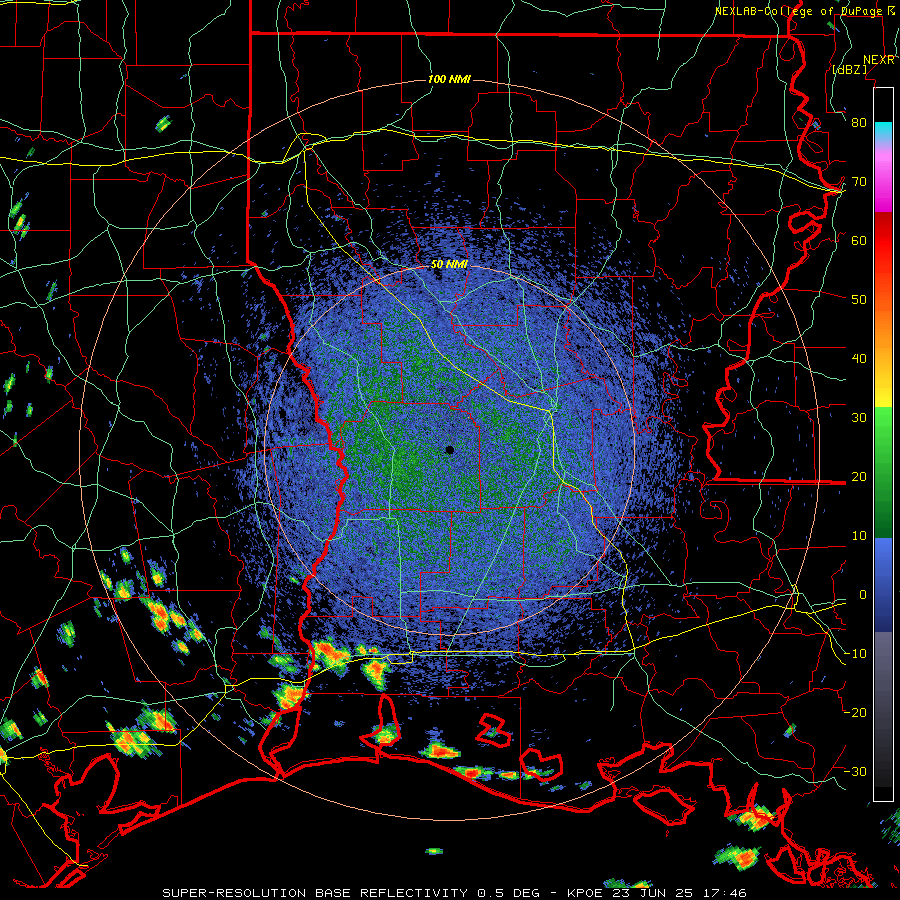Click the black radar site dot

tap(449, 450)
